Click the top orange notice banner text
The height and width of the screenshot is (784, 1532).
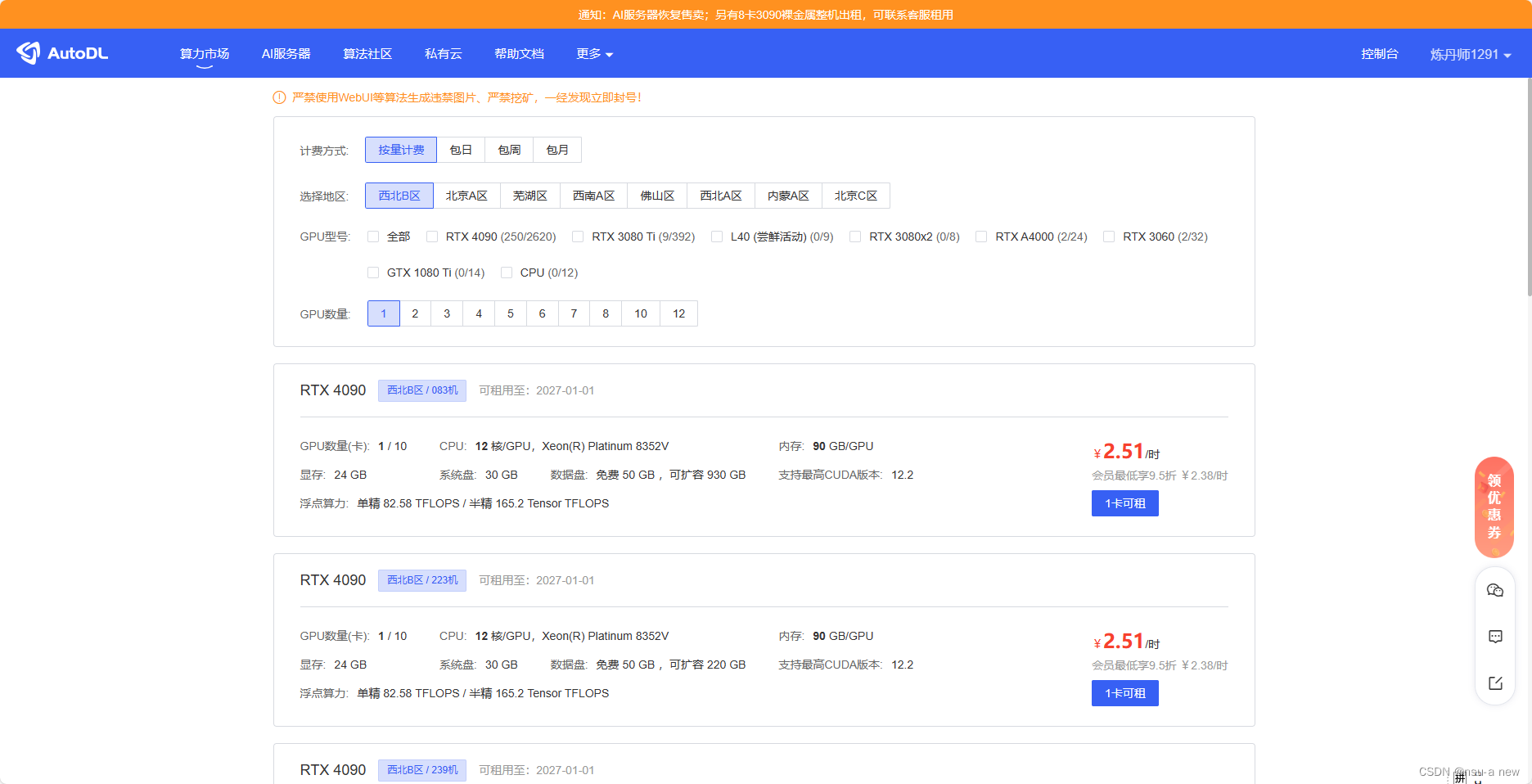pyautogui.click(x=765, y=15)
